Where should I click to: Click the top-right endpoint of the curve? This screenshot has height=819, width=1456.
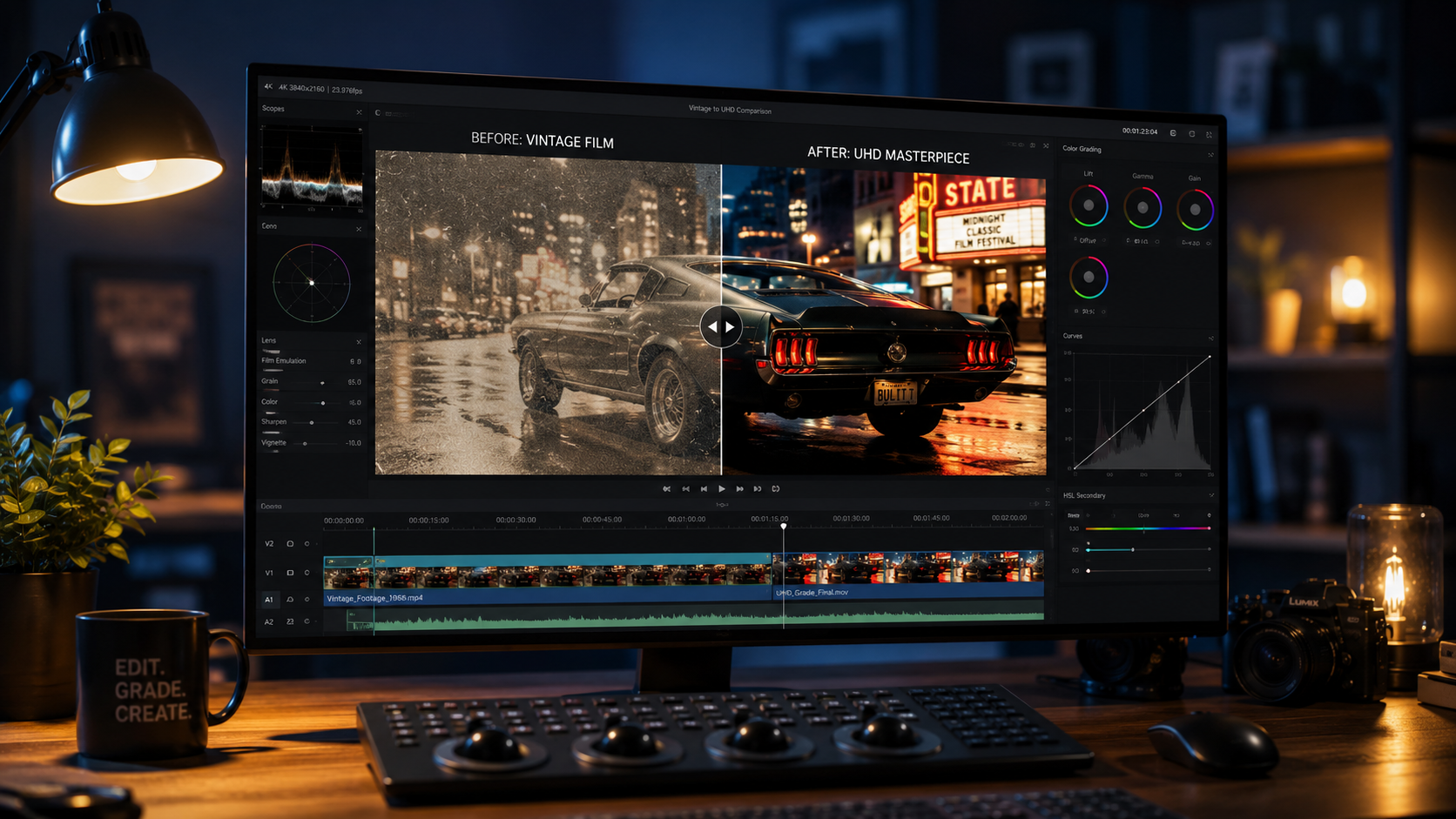pyautogui.click(x=1209, y=356)
